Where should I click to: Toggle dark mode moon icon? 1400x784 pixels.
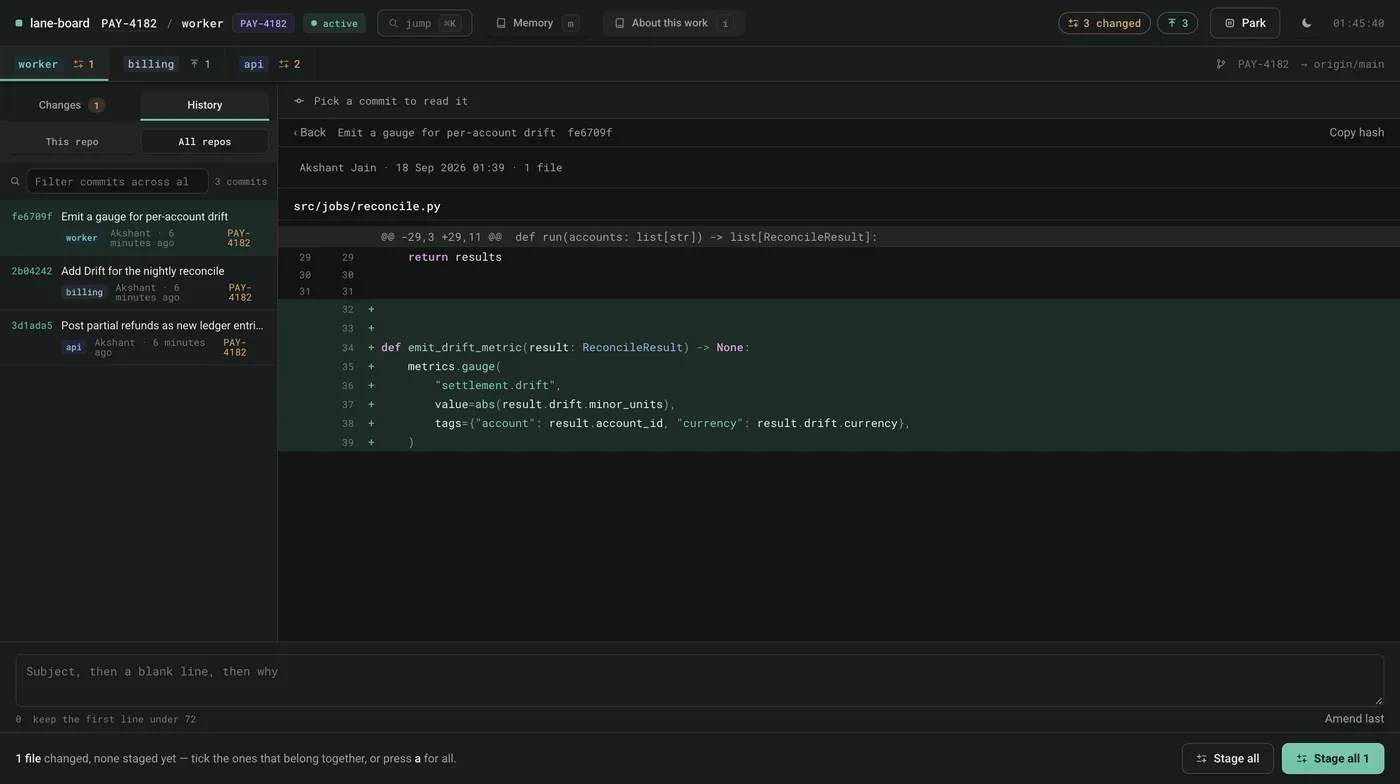(x=1306, y=23)
